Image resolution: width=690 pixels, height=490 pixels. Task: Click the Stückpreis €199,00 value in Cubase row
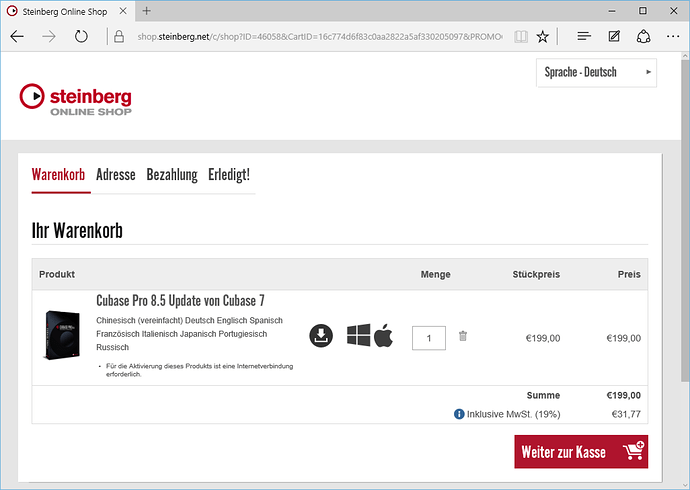543,338
